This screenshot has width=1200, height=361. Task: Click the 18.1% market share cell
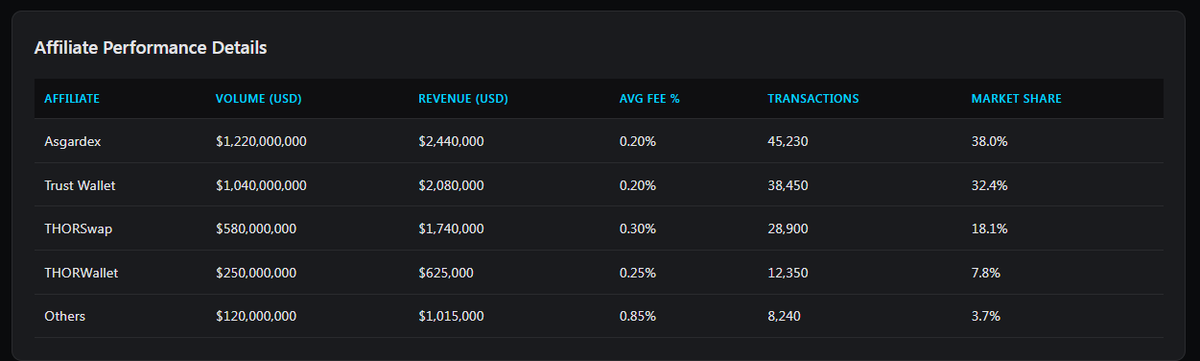point(989,229)
